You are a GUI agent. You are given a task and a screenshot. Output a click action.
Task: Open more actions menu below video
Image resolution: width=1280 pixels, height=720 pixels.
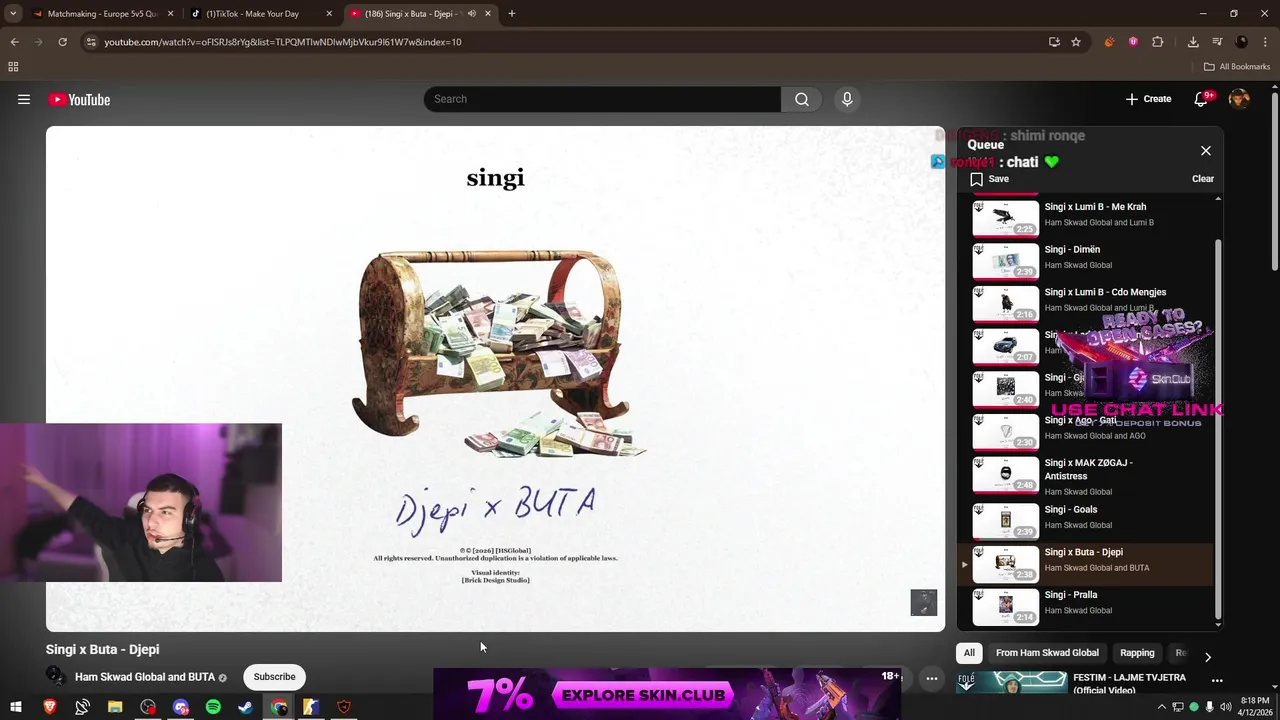click(x=931, y=678)
